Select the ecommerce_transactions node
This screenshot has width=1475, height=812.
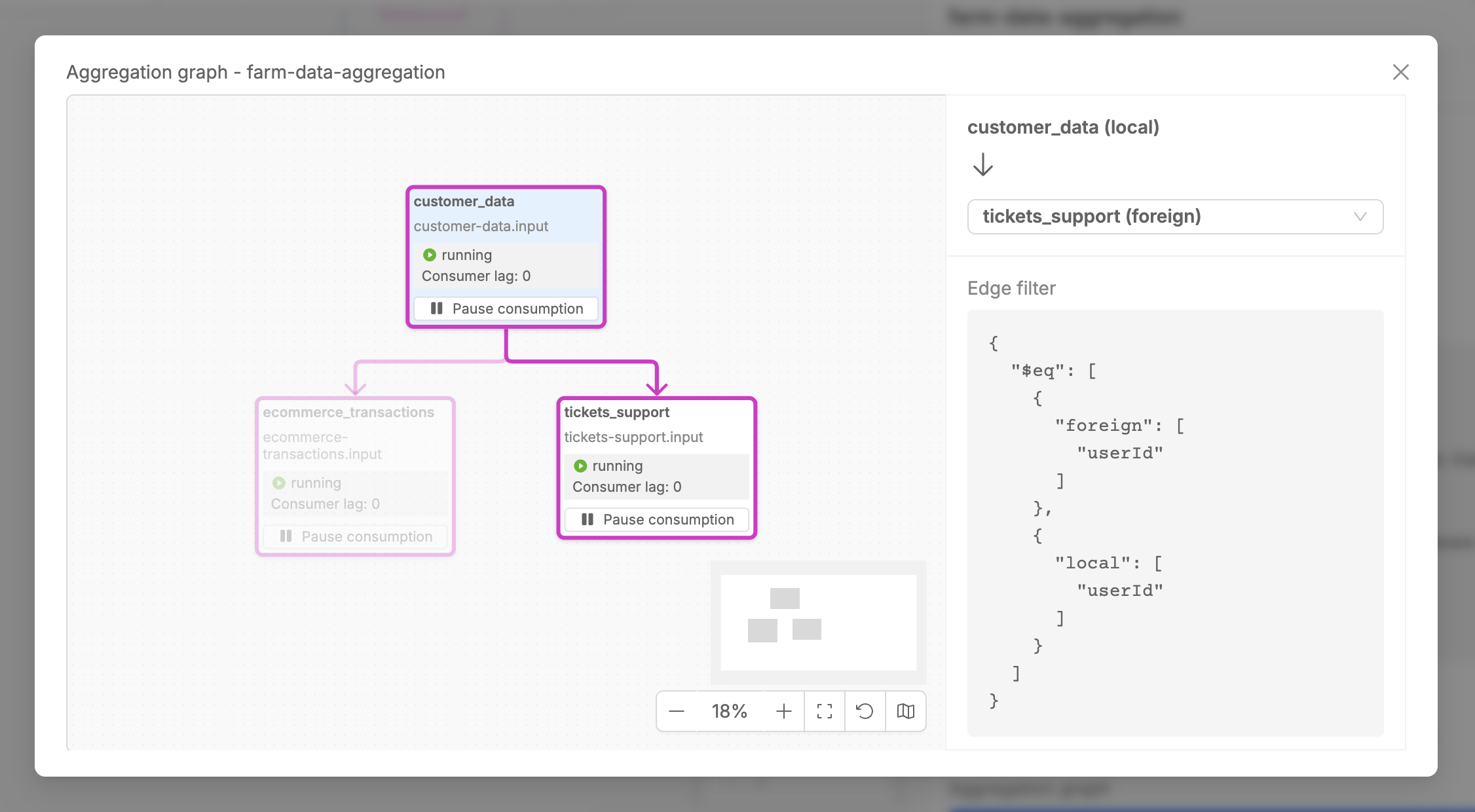355,432
